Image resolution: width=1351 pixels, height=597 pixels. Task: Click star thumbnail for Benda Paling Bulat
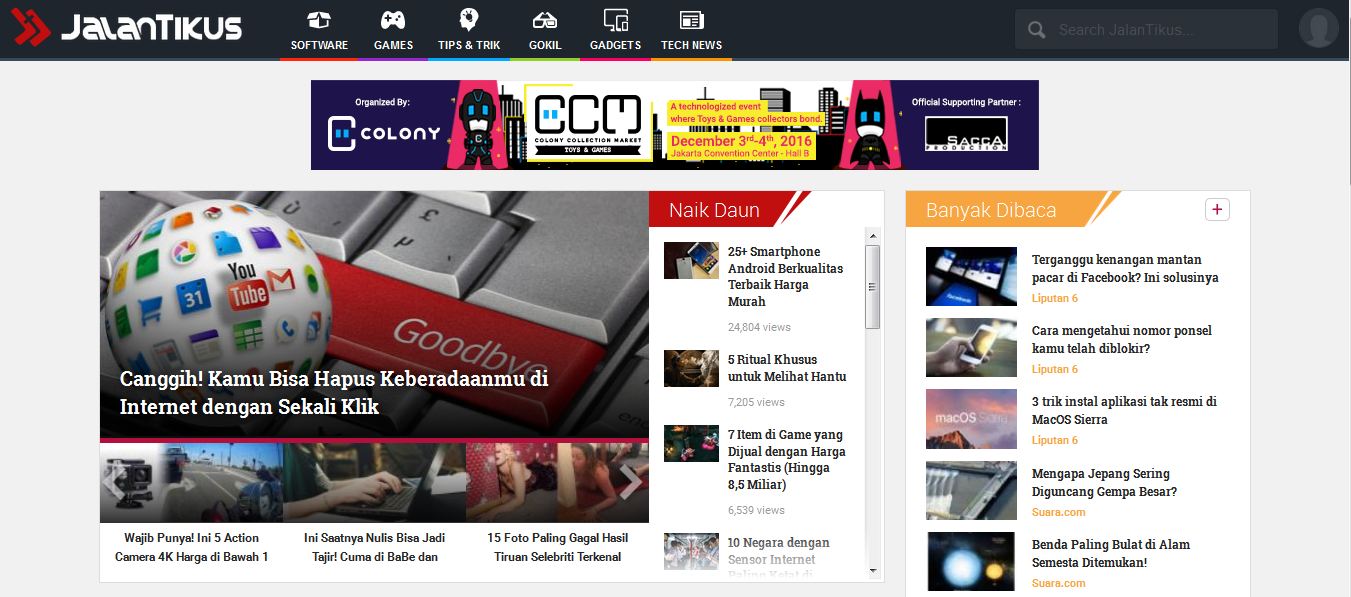point(971,562)
